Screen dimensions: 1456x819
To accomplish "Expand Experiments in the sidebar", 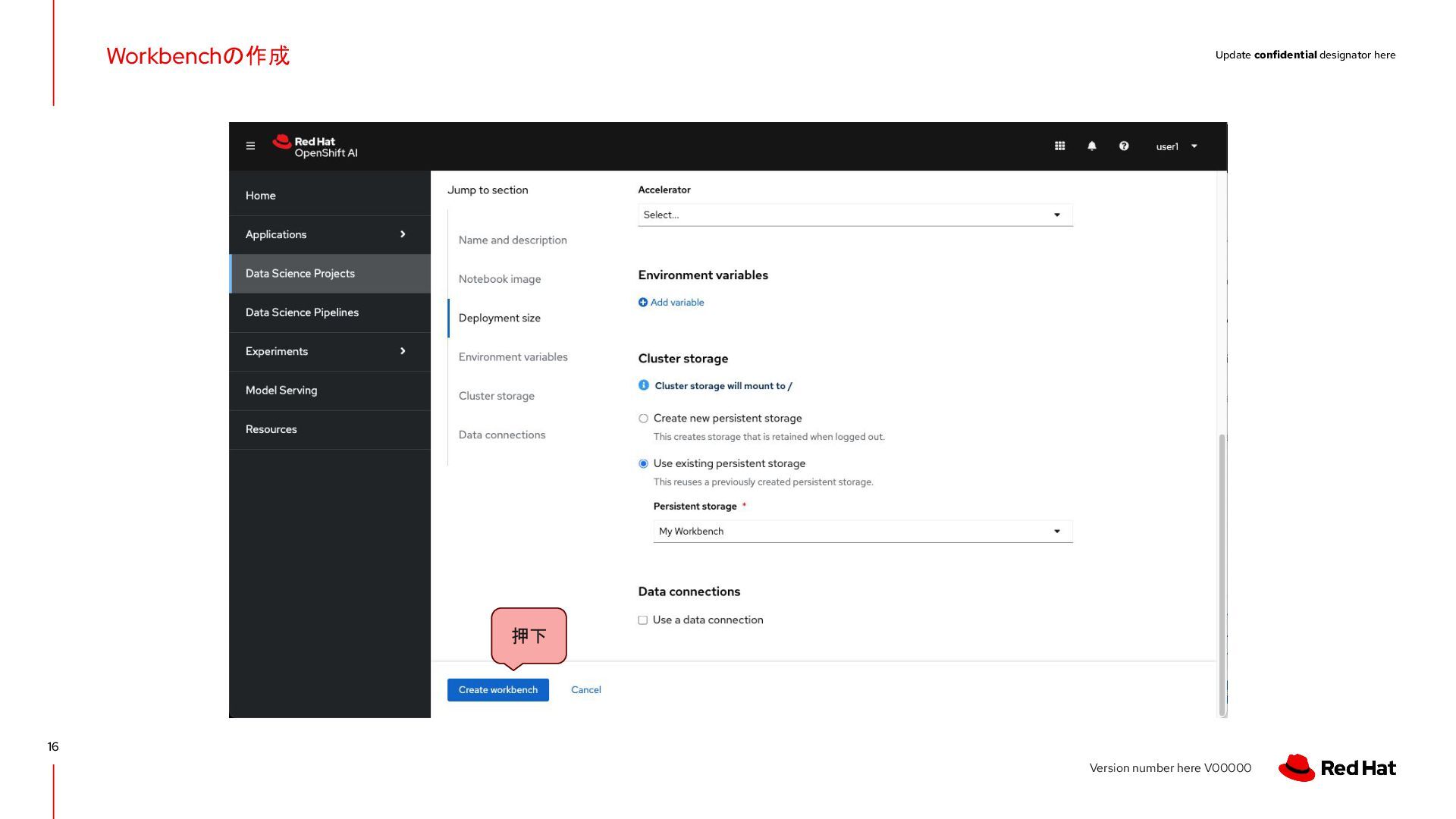I will 330,351.
